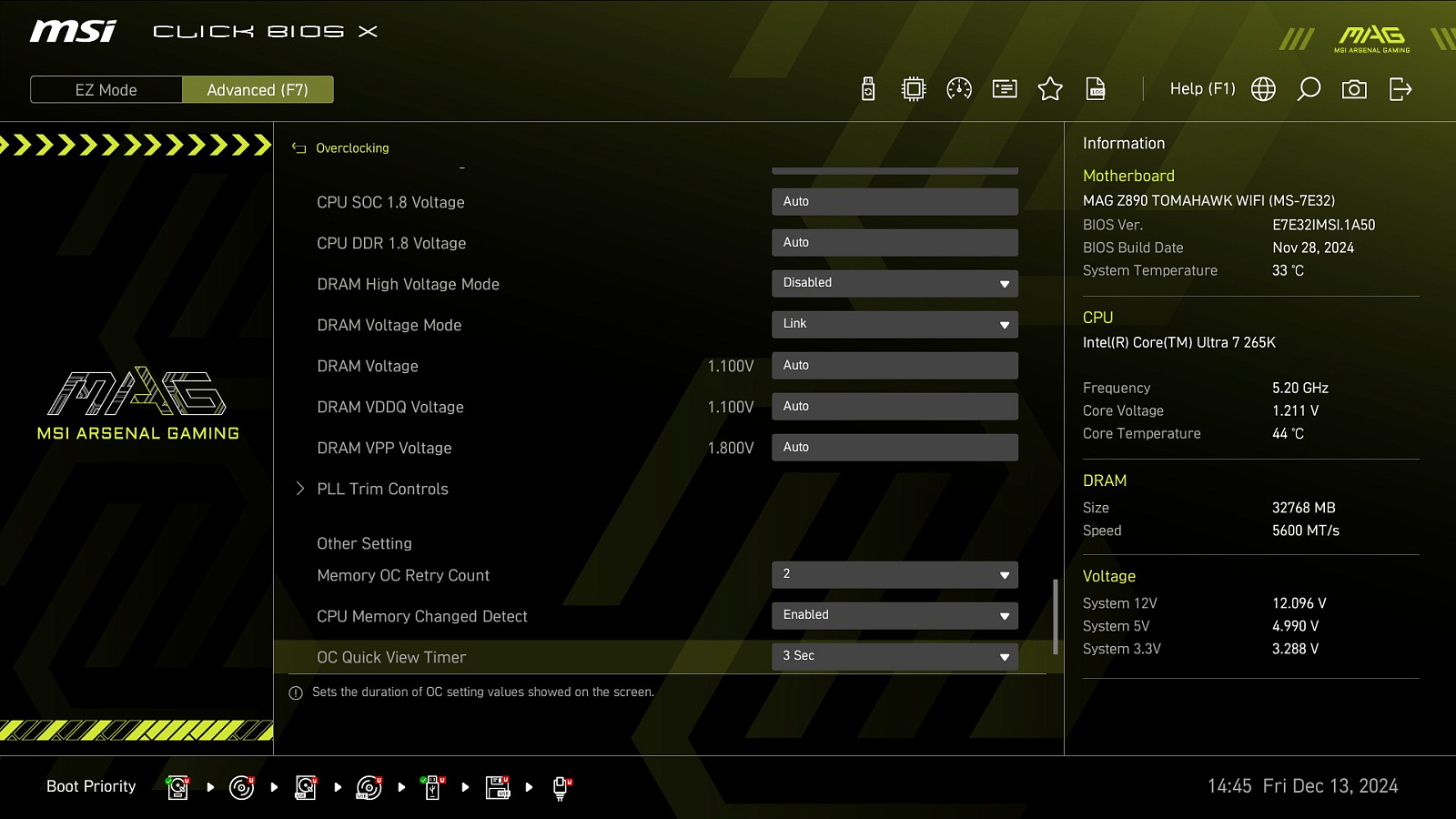Click the information icon beside the help description
Screen dimensions: 1456x819
[296, 693]
